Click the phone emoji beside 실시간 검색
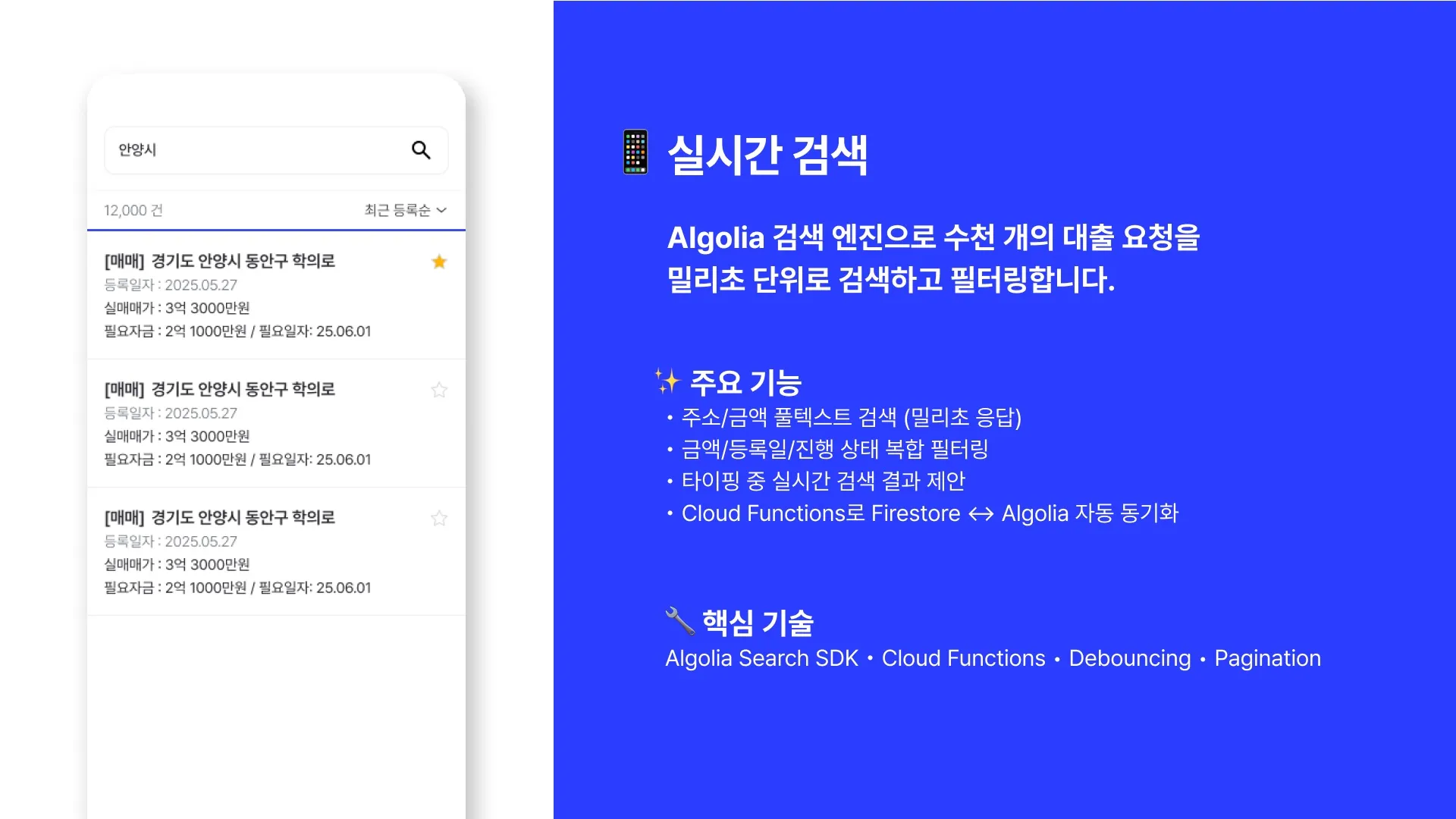 [x=635, y=152]
